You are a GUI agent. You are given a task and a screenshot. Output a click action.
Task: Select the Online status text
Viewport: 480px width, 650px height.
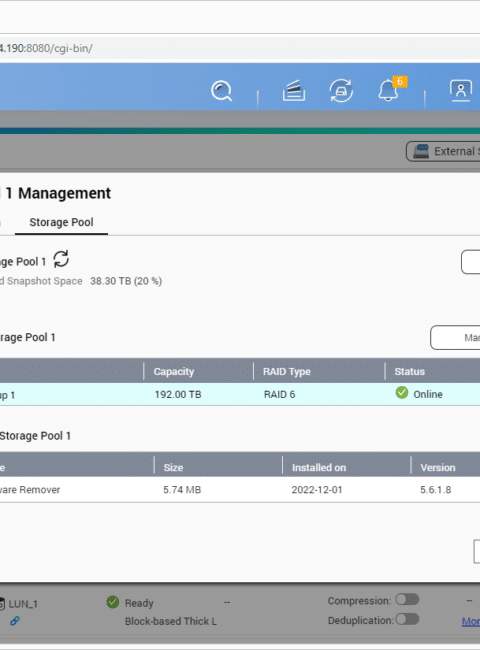pyautogui.click(x=428, y=394)
